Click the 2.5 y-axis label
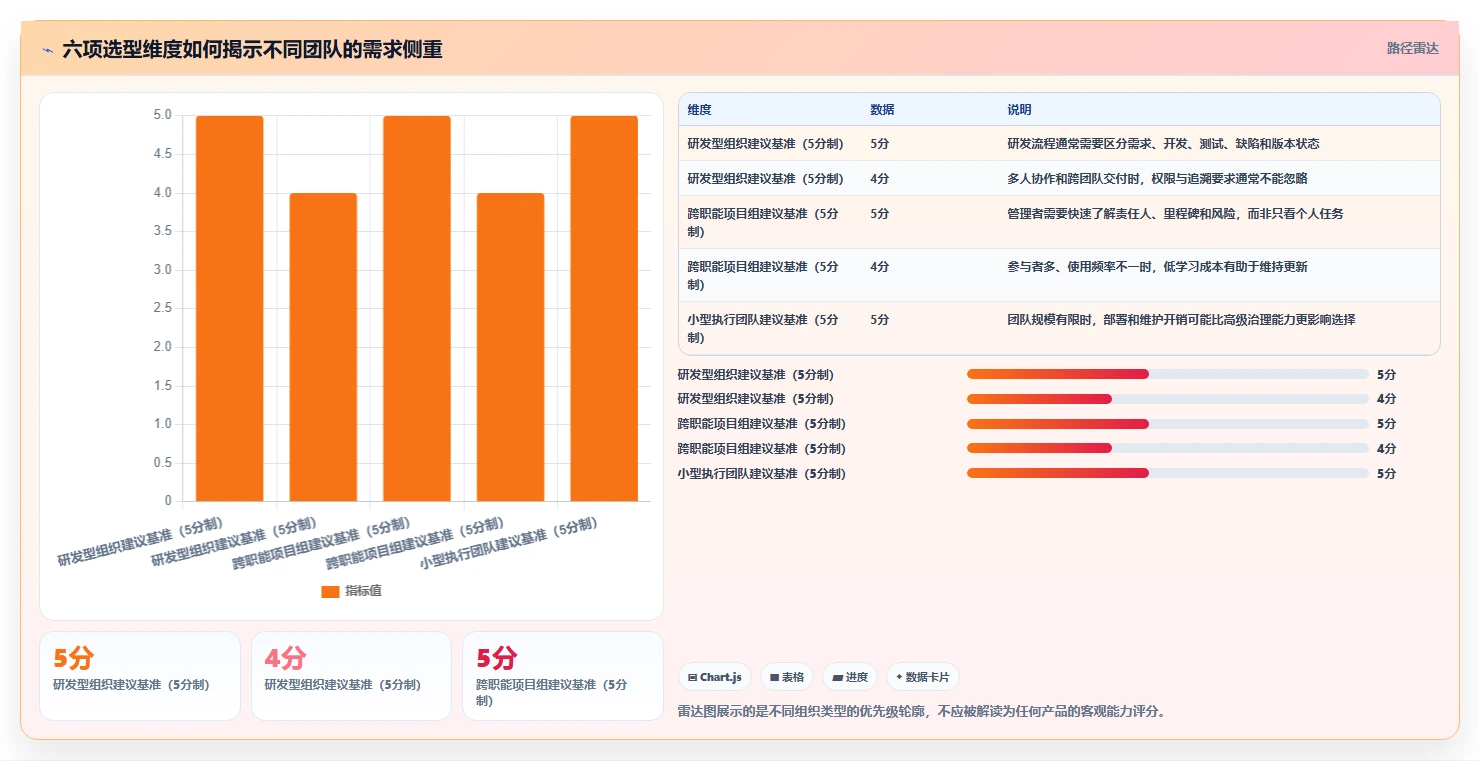 pos(162,308)
